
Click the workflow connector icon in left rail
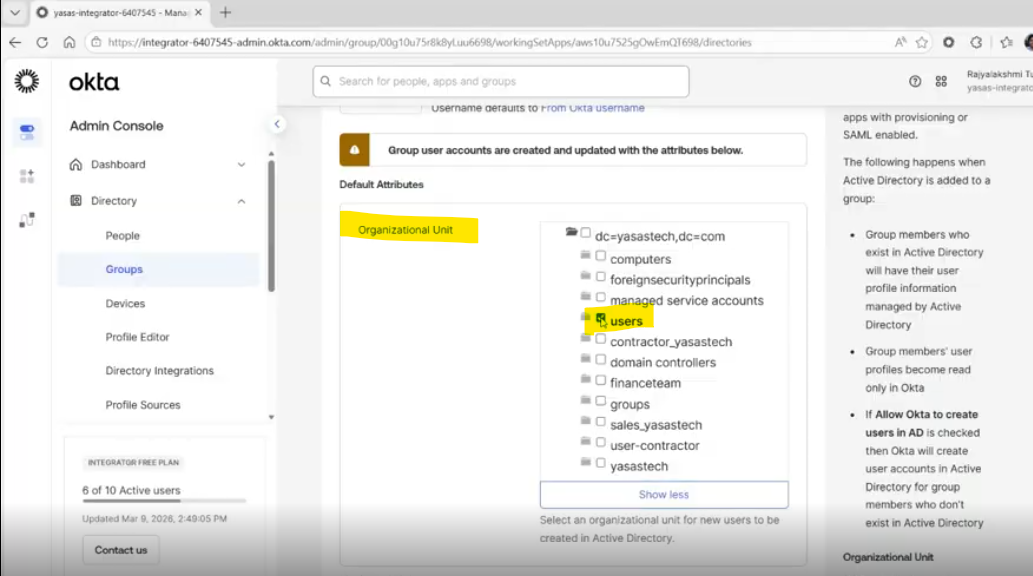27,220
